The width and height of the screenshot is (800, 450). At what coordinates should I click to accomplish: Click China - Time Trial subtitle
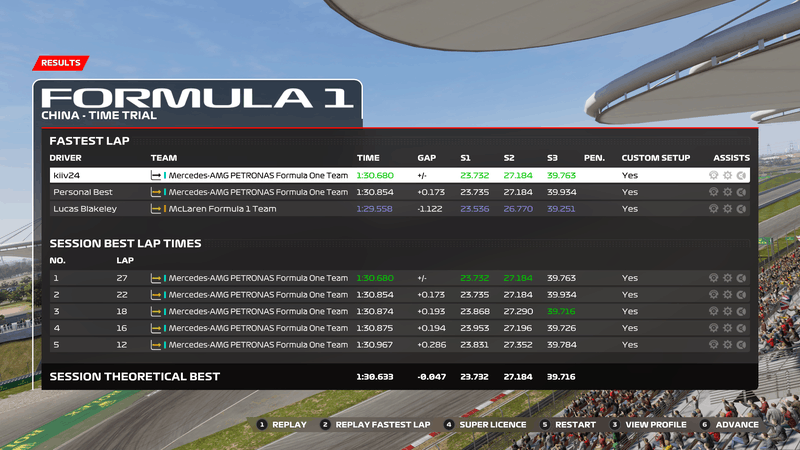pos(99,115)
